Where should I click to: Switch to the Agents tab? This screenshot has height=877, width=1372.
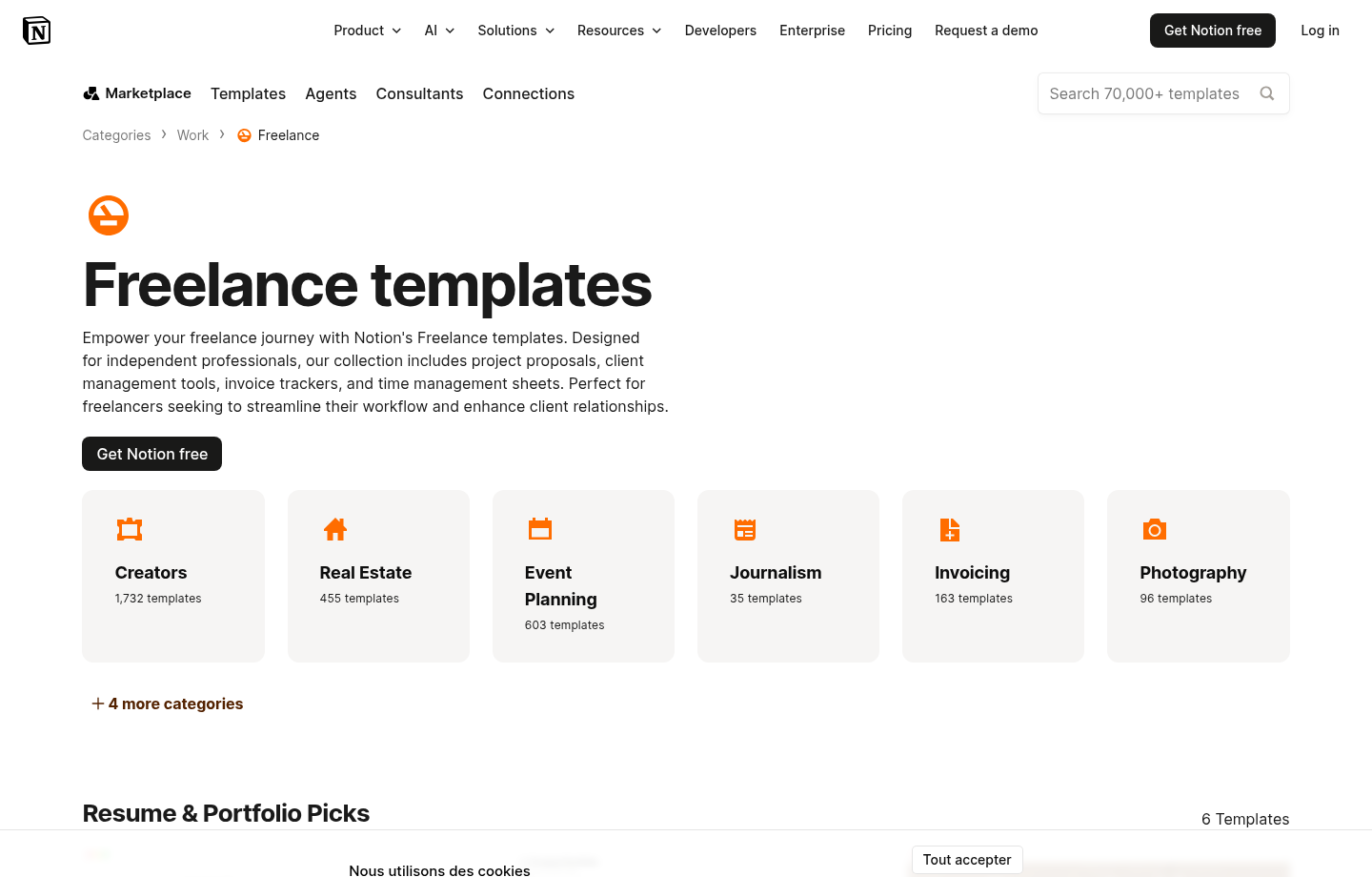331,93
